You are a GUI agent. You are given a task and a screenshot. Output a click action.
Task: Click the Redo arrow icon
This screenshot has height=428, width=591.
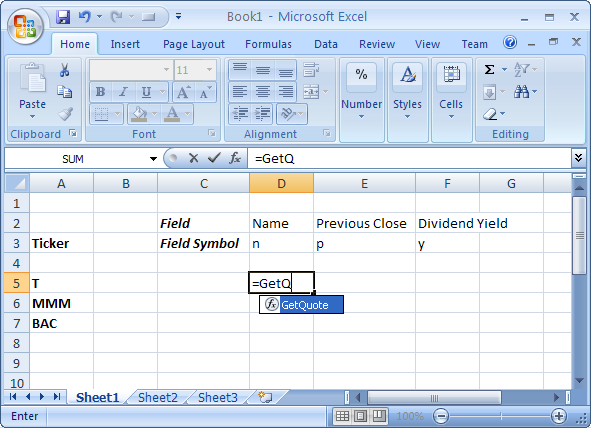click(x=117, y=17)
